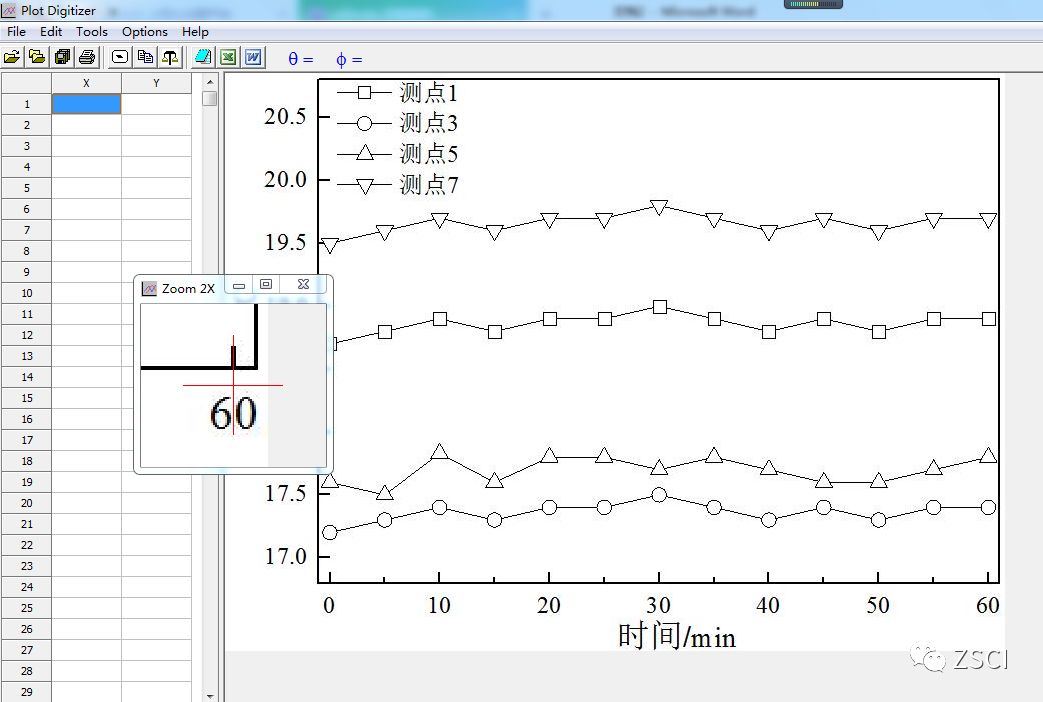1043x702 pixels.
Task: Click the theta value label
Action: click(301, 59)
